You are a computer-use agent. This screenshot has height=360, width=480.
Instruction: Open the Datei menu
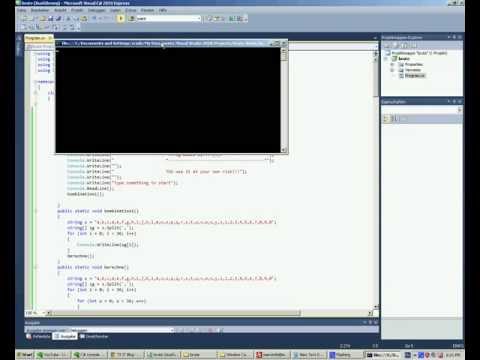pos(22,10)
